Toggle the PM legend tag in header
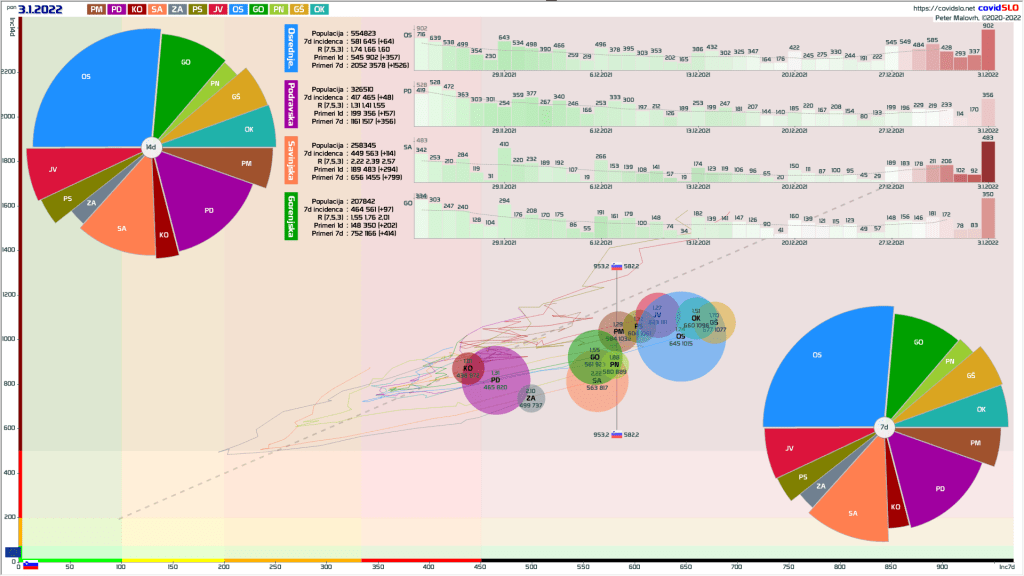Image resolution: width=1024 pixels, height=576 pixels. tap(96, 9)
